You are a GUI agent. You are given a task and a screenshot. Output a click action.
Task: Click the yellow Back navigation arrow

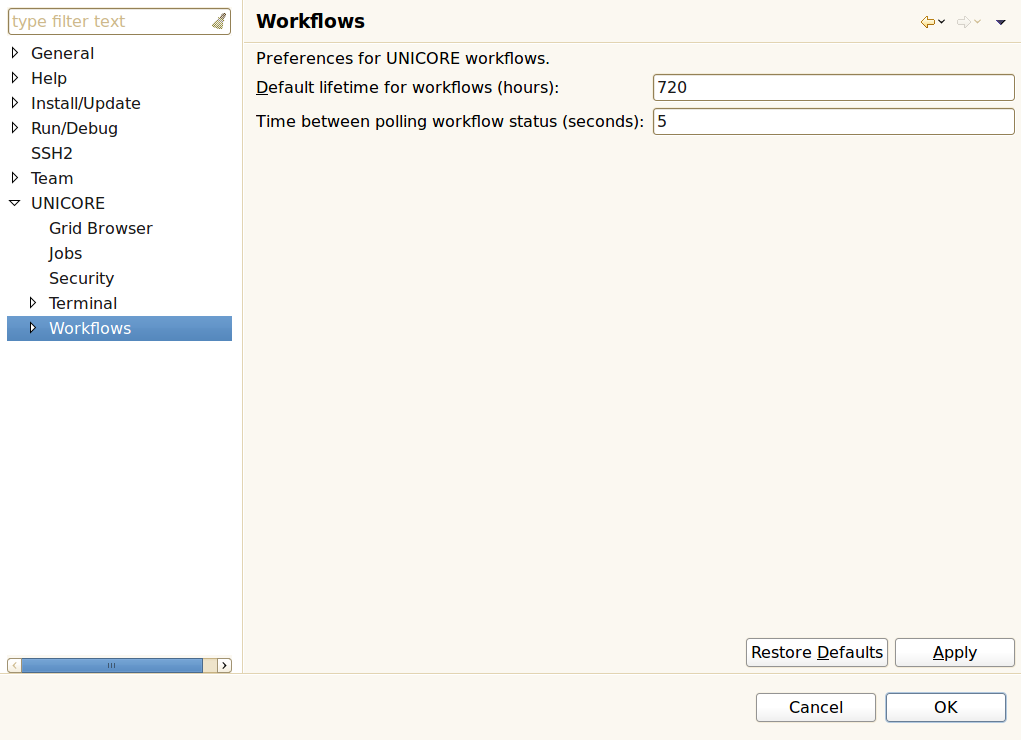(928, 22)
